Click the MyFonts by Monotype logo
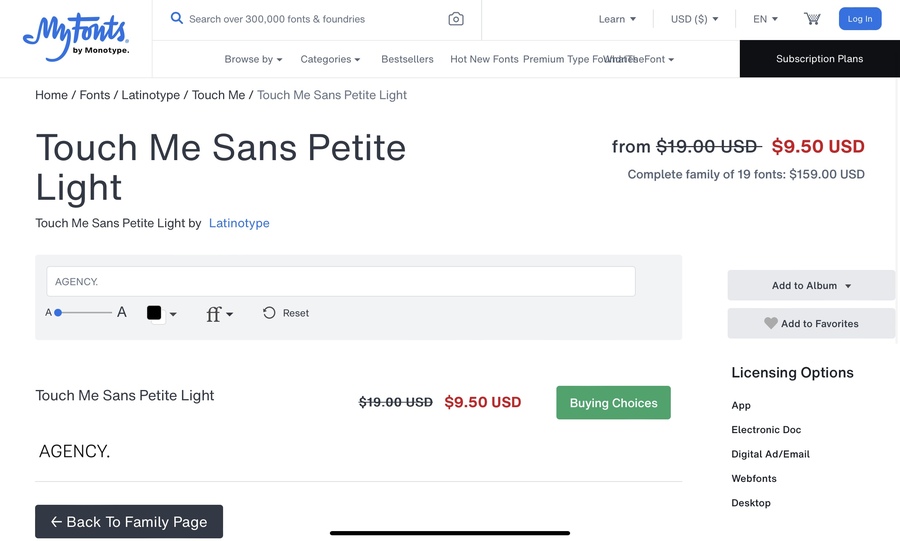Screen dimensions: 900x541 tap(76, 37)
